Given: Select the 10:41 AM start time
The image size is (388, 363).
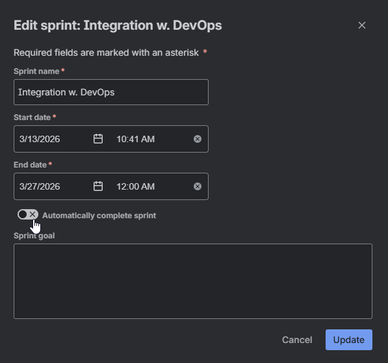Looking at the screenshot, I should (x=135, y=139).
